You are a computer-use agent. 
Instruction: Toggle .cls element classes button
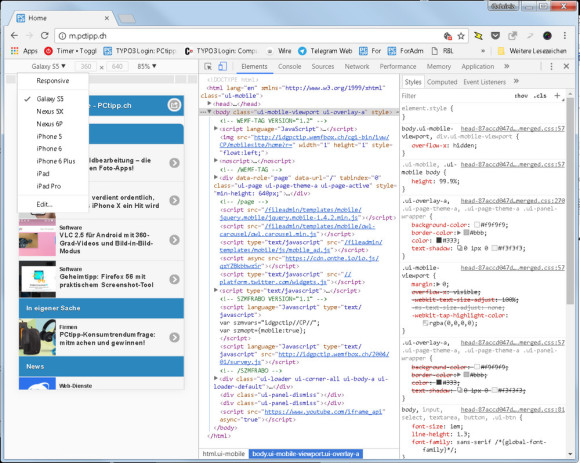[x=540, y=95]
